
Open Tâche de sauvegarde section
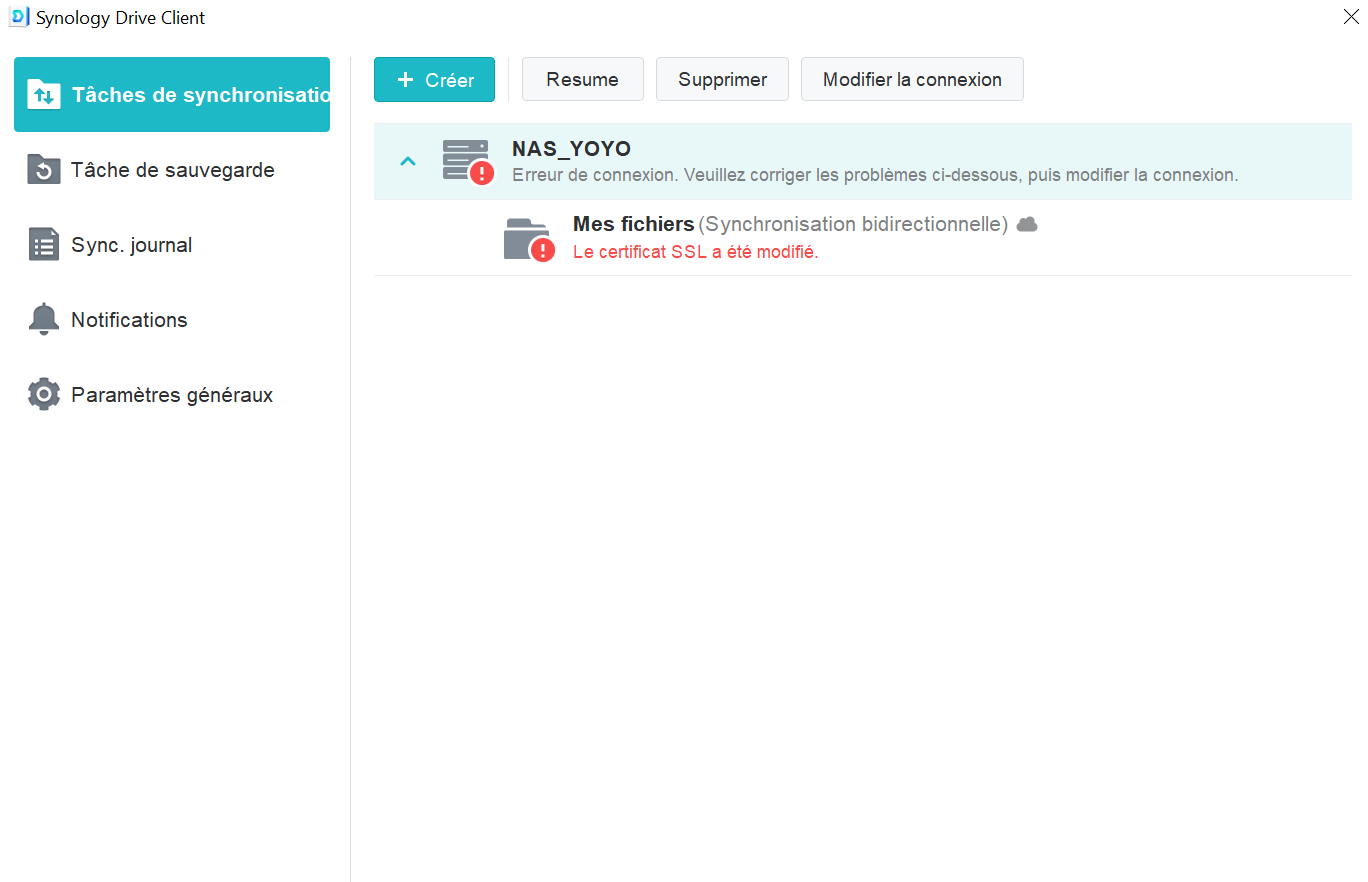click(172, 170)
